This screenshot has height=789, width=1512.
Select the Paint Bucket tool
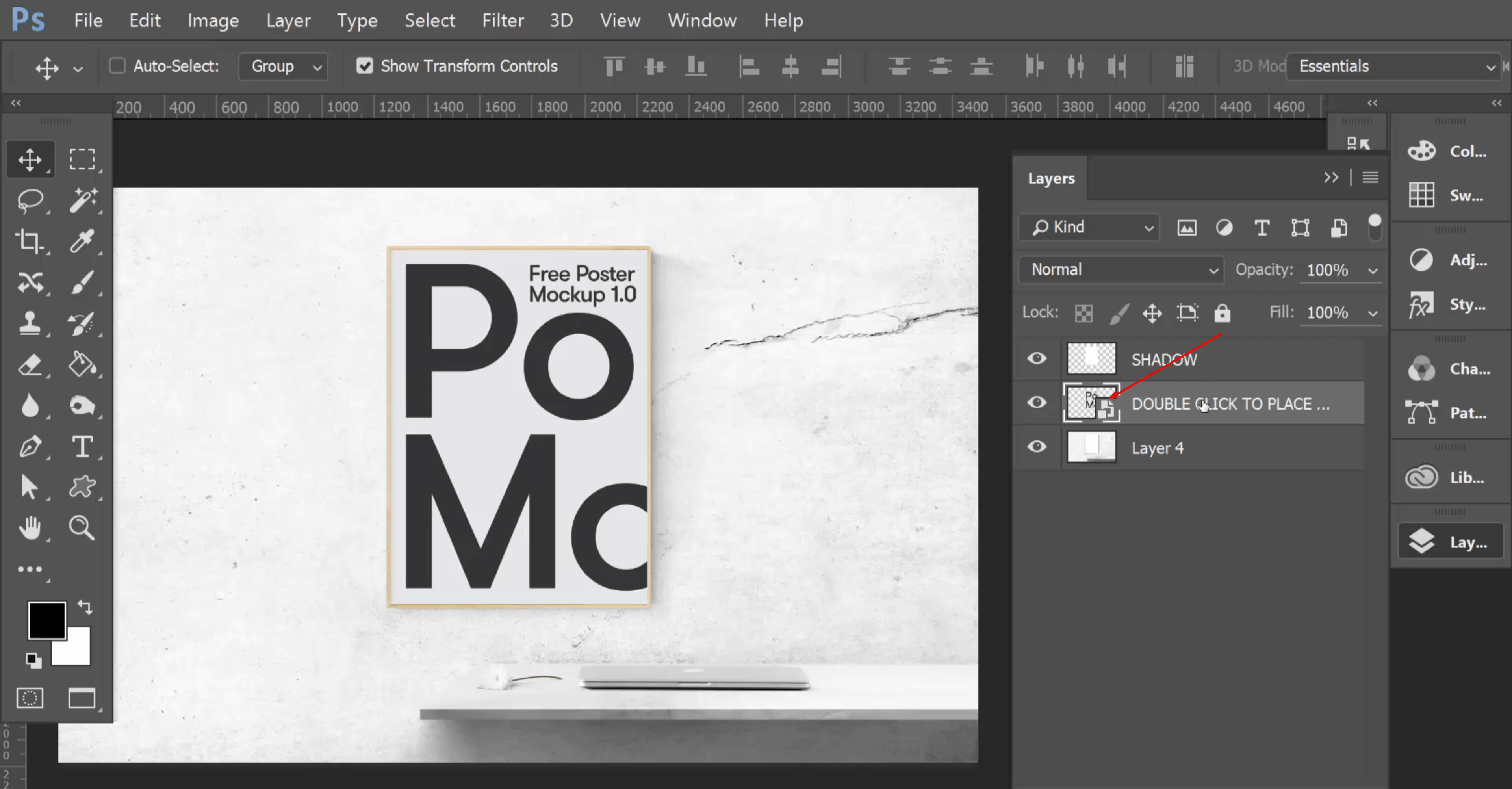tap(82, 364)
